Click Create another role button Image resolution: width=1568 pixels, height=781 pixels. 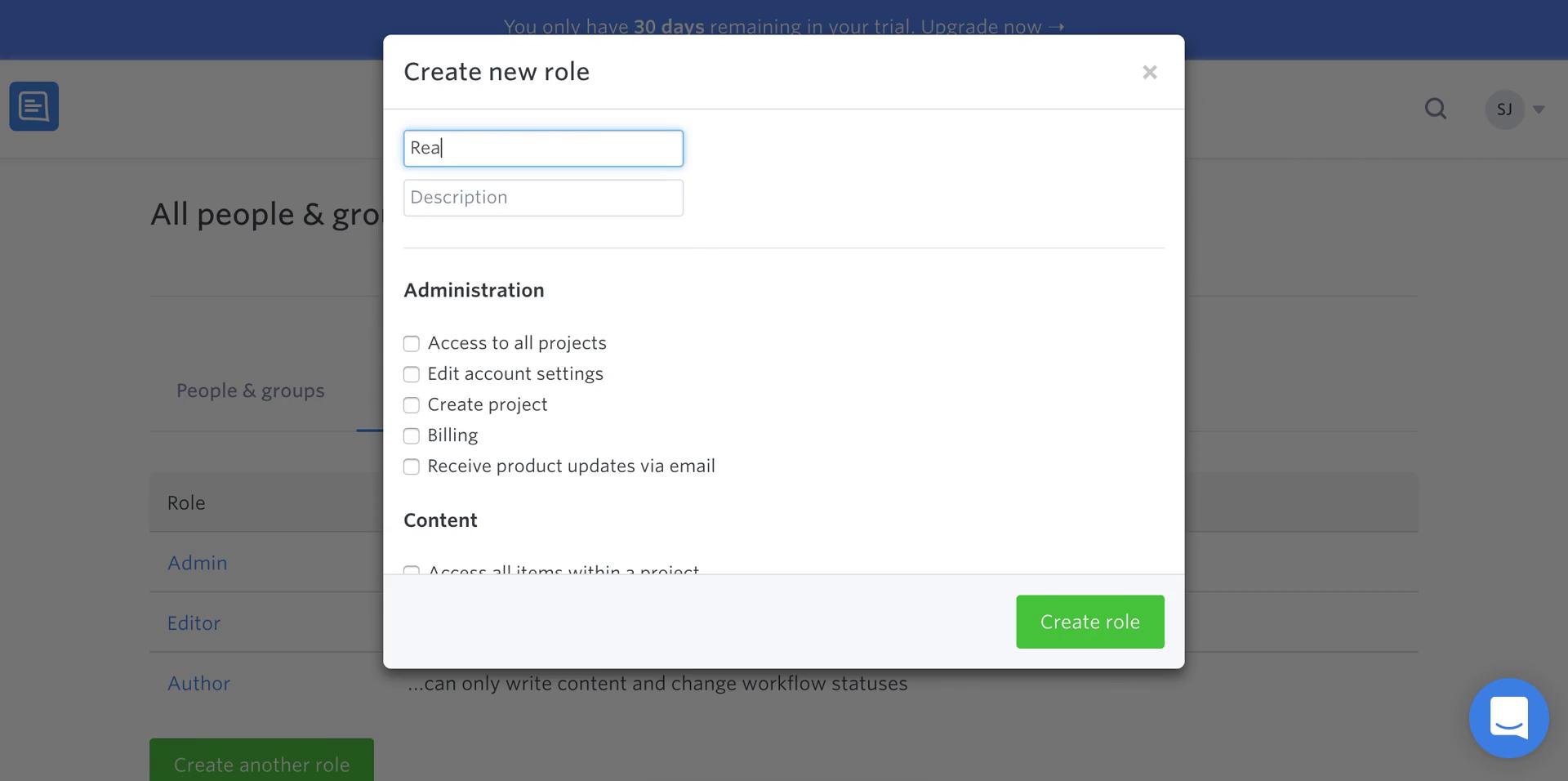tap(261, 761)
